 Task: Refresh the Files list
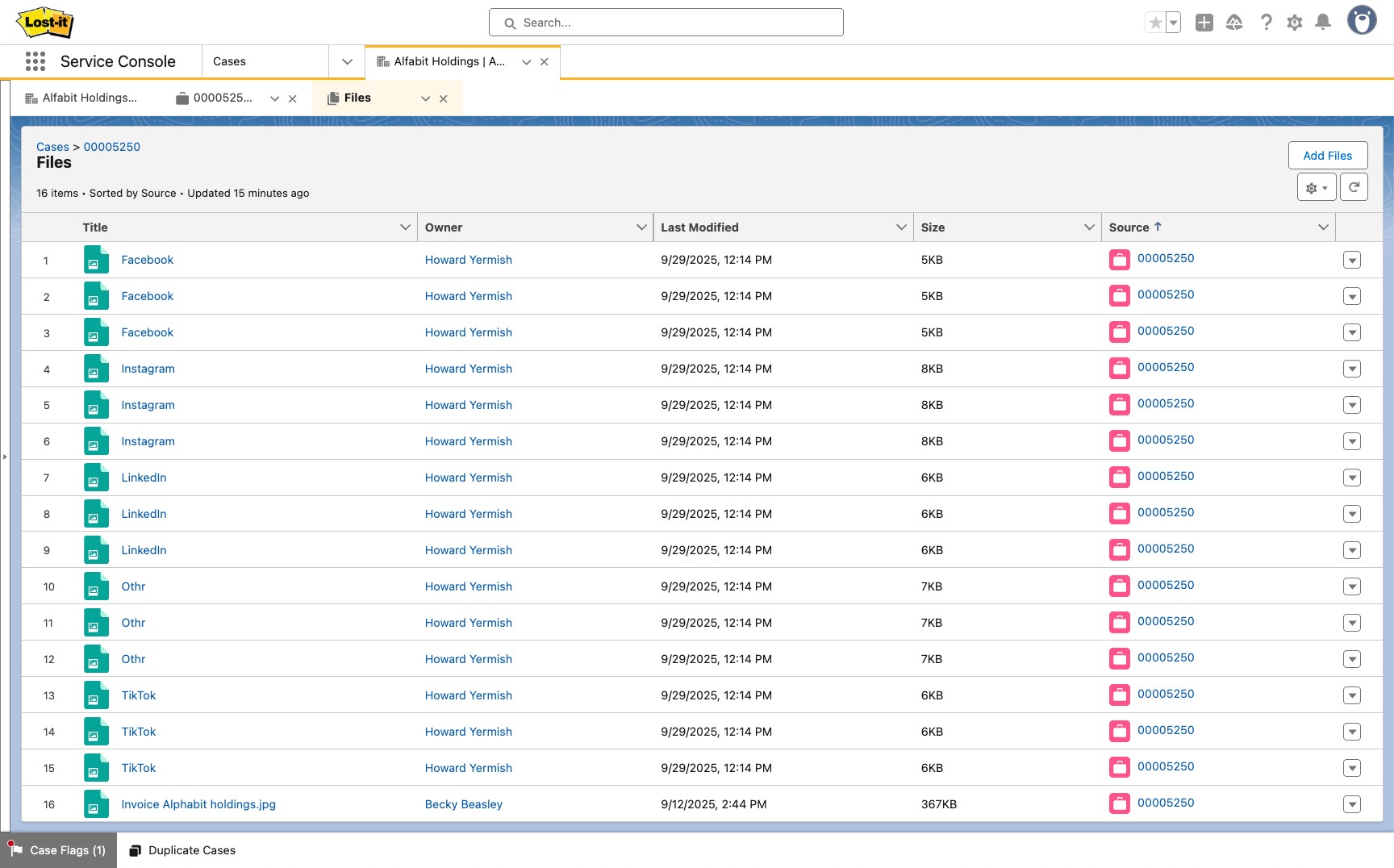(1354, 186)
